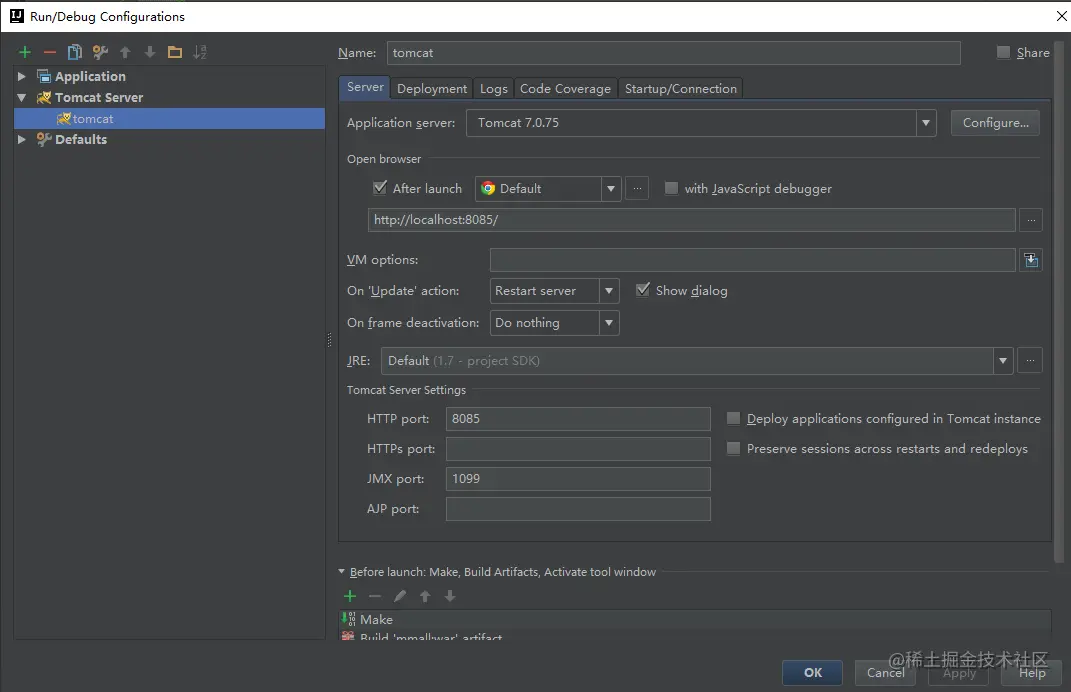Click the HTTPs port field
Viewport: 1071px width, 692px height.
[578, 449]
